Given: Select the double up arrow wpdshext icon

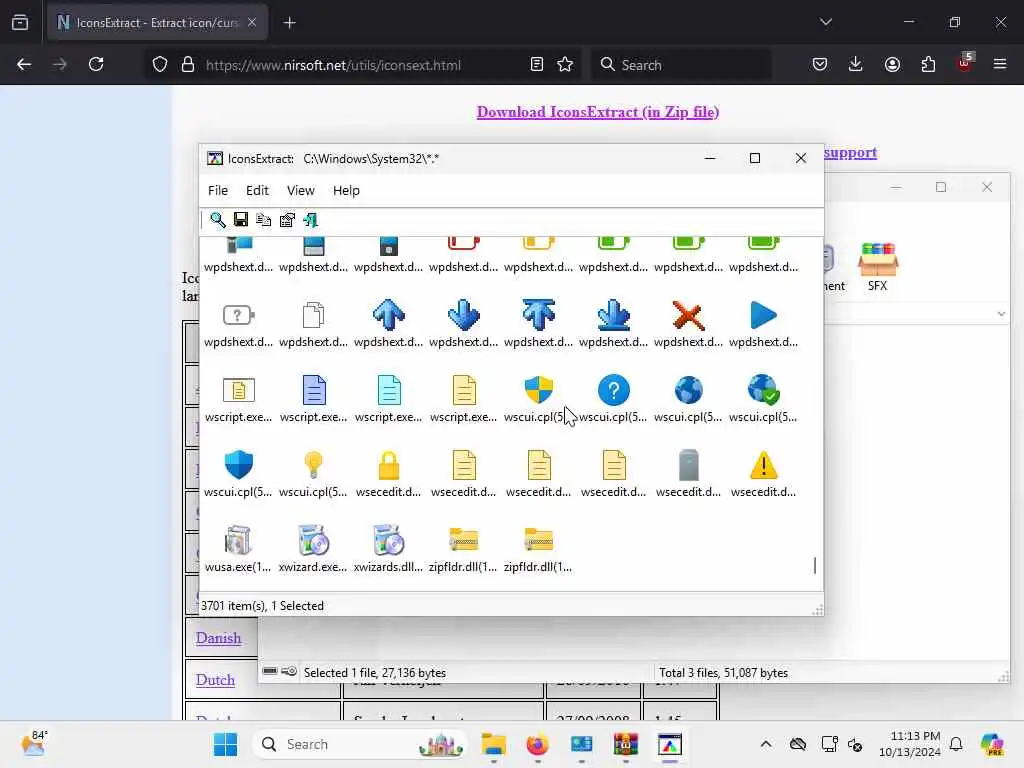Looking at the screenshot, I should tap(539, 315).
